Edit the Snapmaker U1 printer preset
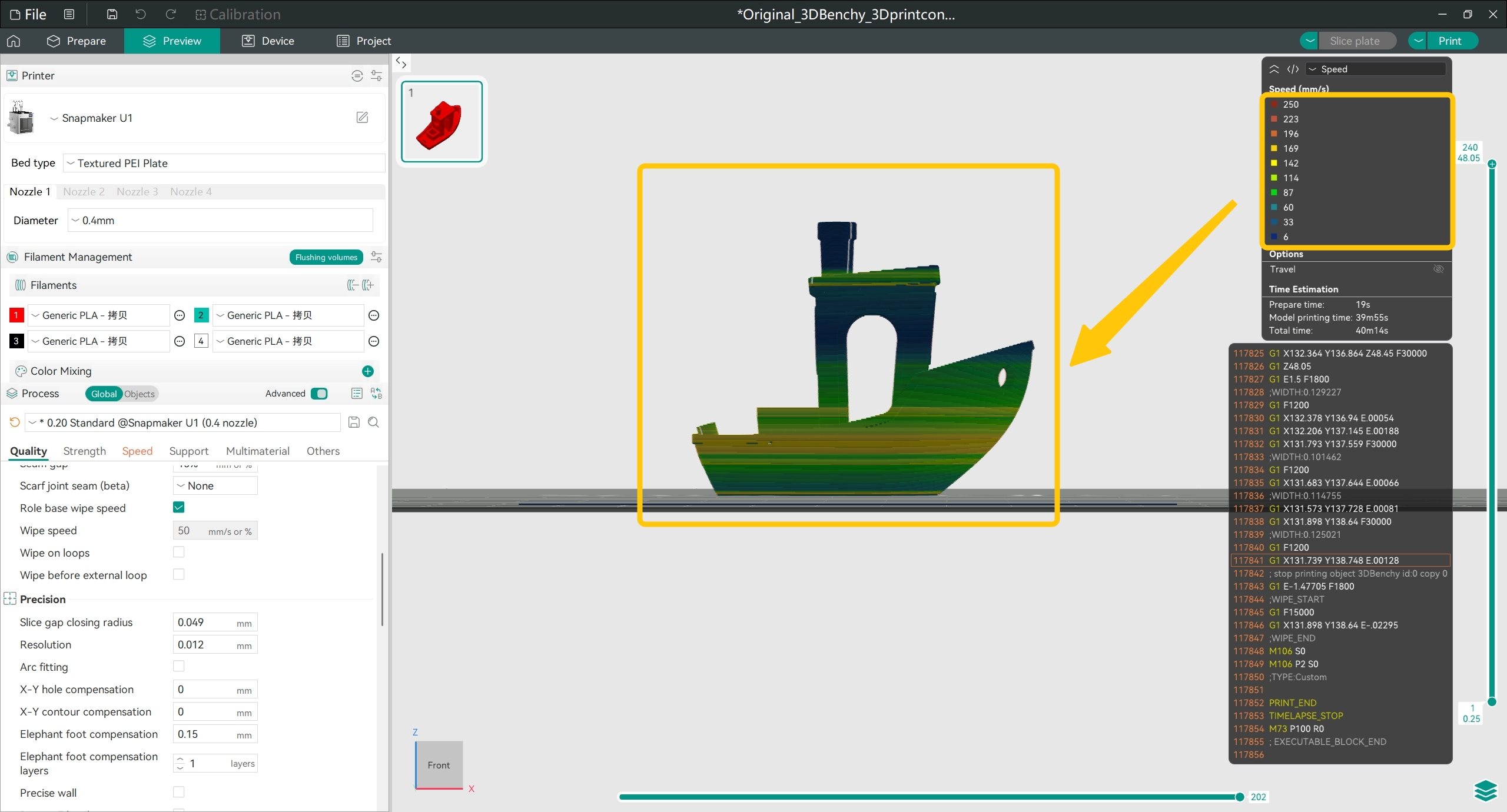Image resolution: width=1507 pixels, height=812 pixels. [363, 118]
